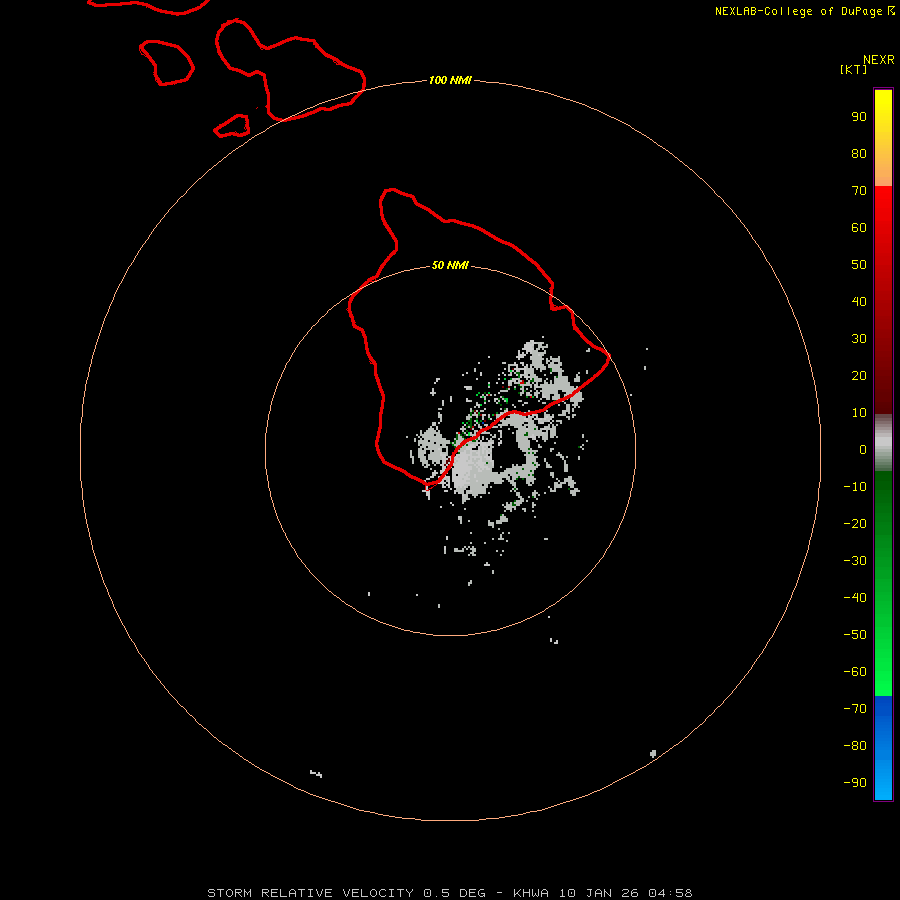
Task: Click the -70 scale label
Action: tap(855, 709)
